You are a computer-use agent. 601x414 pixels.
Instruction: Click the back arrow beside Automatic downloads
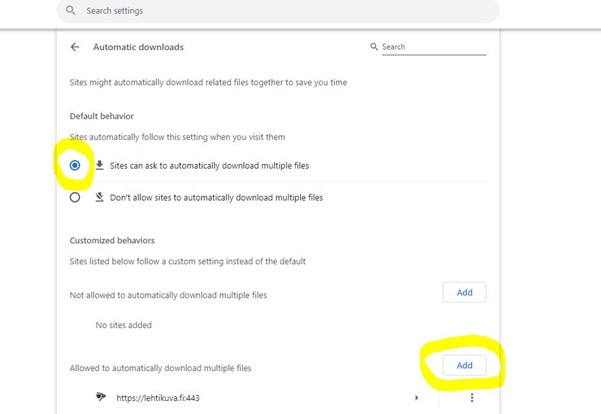(75, 47)
